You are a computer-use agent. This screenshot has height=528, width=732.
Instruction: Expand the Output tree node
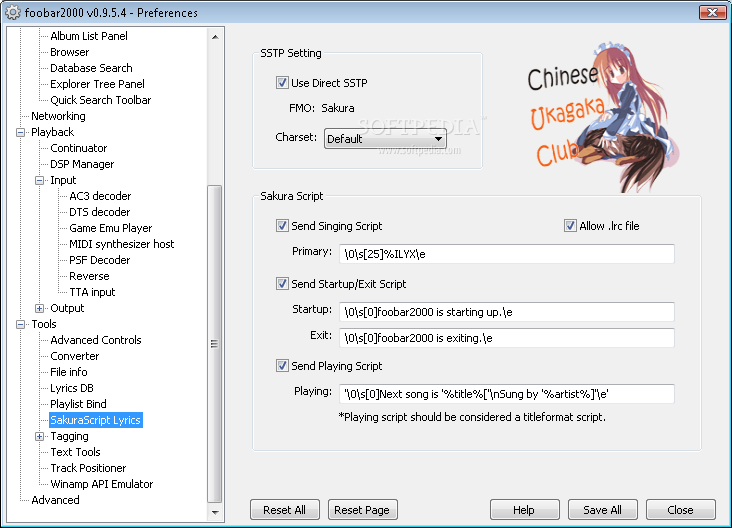click(x=40, y=308)
